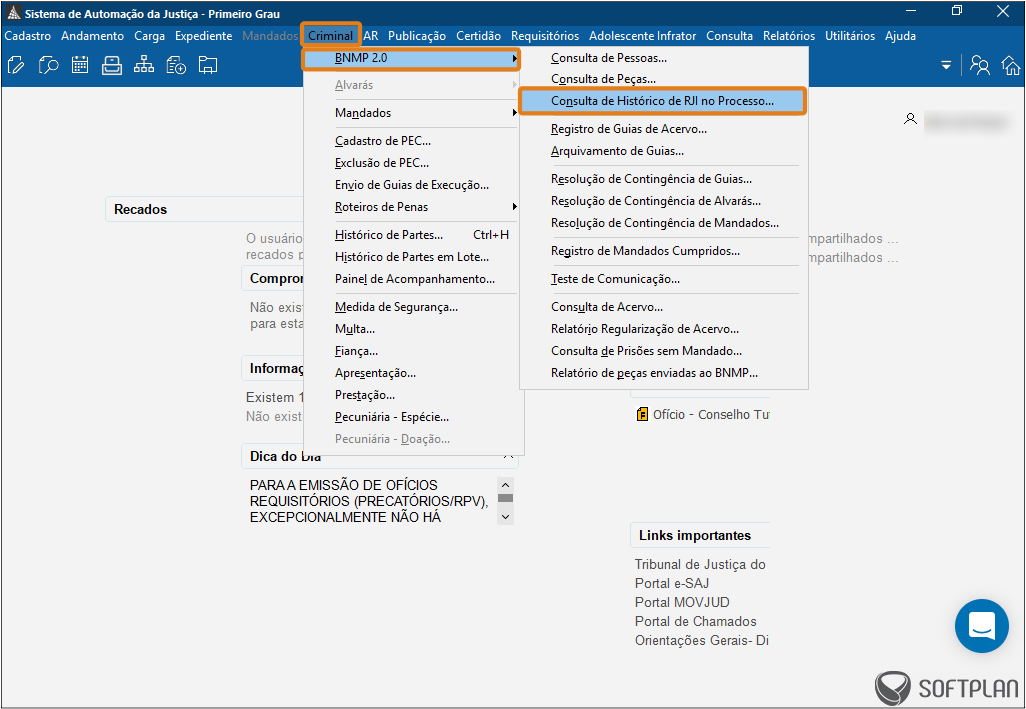The image size is (1026, 709).
Task: Click the user profile icon beside blurred name
Action: [x=910, y=119]
